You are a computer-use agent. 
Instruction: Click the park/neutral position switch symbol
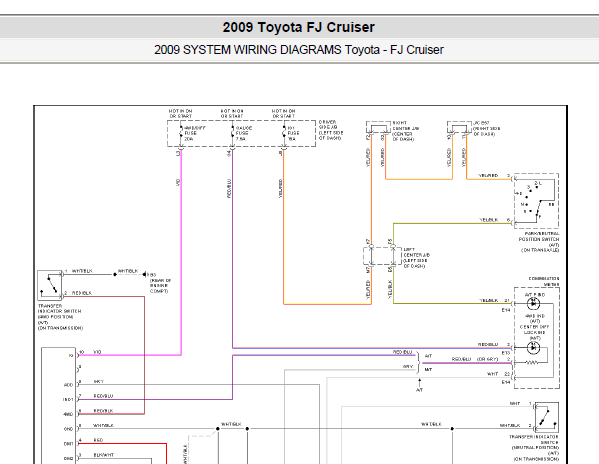pos(537,201)
